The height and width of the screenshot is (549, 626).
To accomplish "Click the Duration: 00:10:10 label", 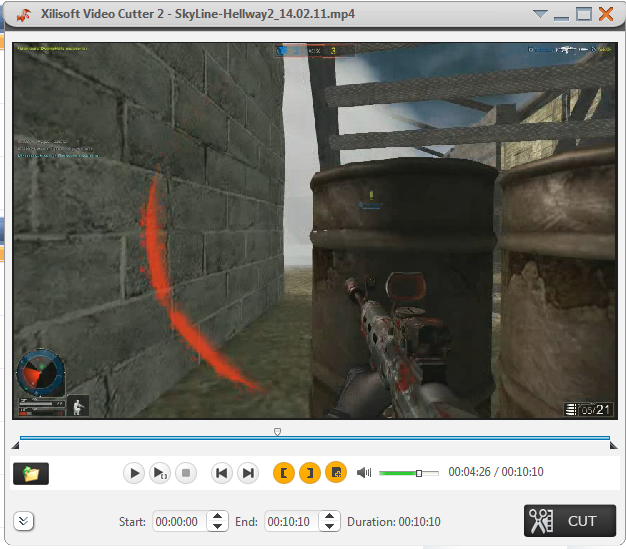I will pyautogui.click(x=394, y=522).
